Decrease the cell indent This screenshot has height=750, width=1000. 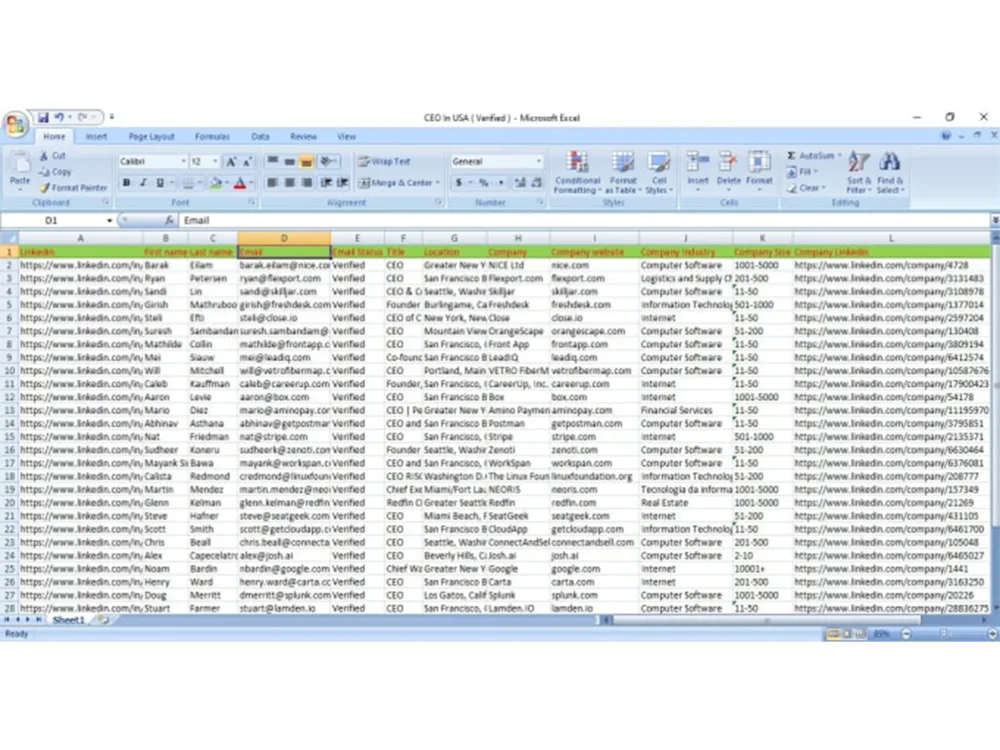(326, 183)
